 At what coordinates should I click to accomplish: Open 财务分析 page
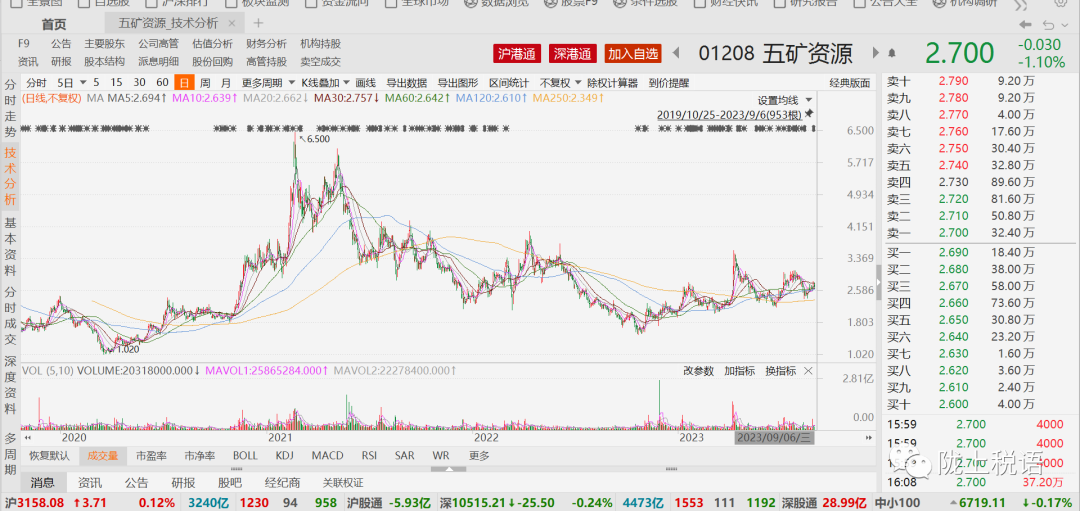(x=267, y=43)
